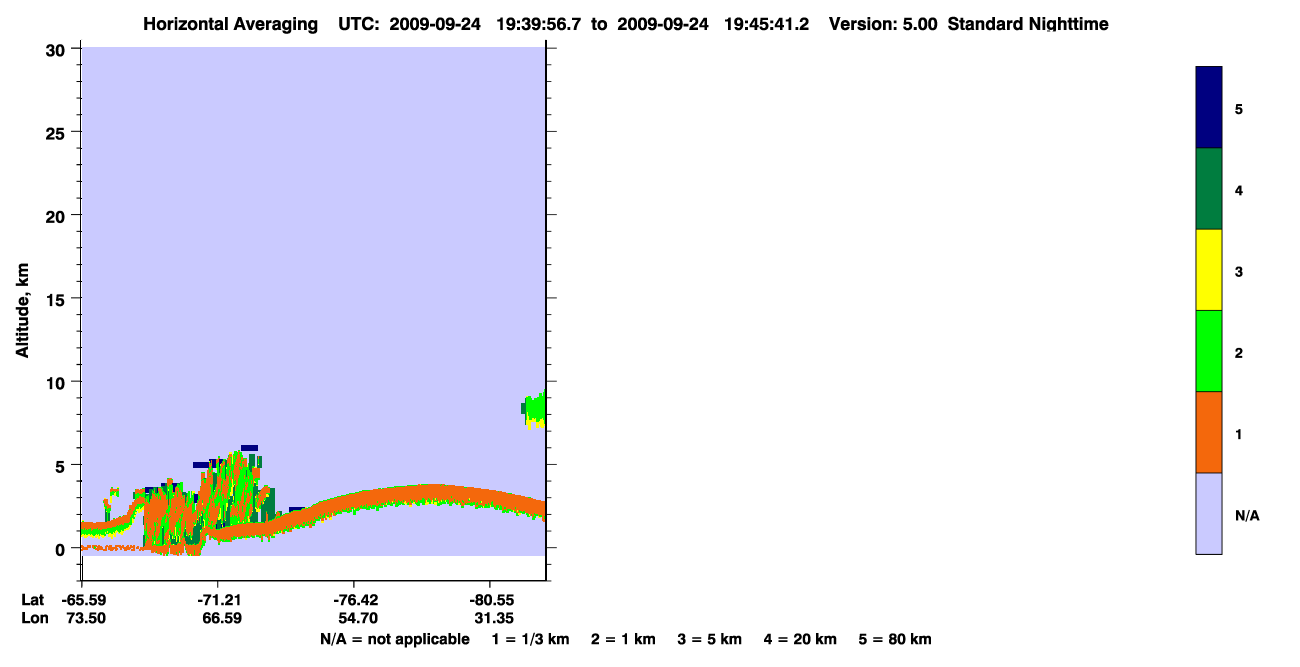Click the dark blue colorbar segment labeled 5
This screenshot has height=667, width=1300.
[1209, 108]
